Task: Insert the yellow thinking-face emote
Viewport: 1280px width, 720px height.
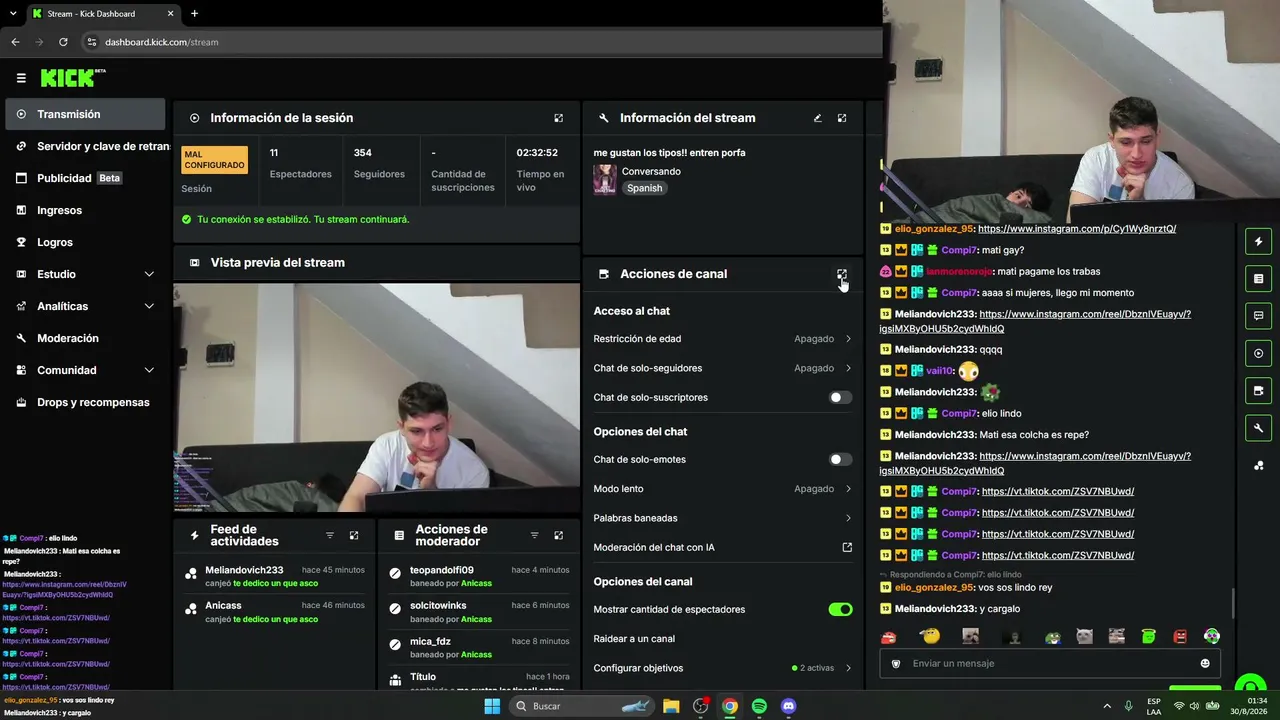Action: tap(930, 636)
